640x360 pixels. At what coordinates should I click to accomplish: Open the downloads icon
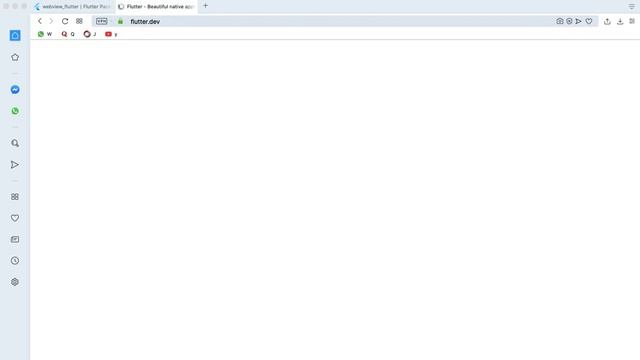620,21
